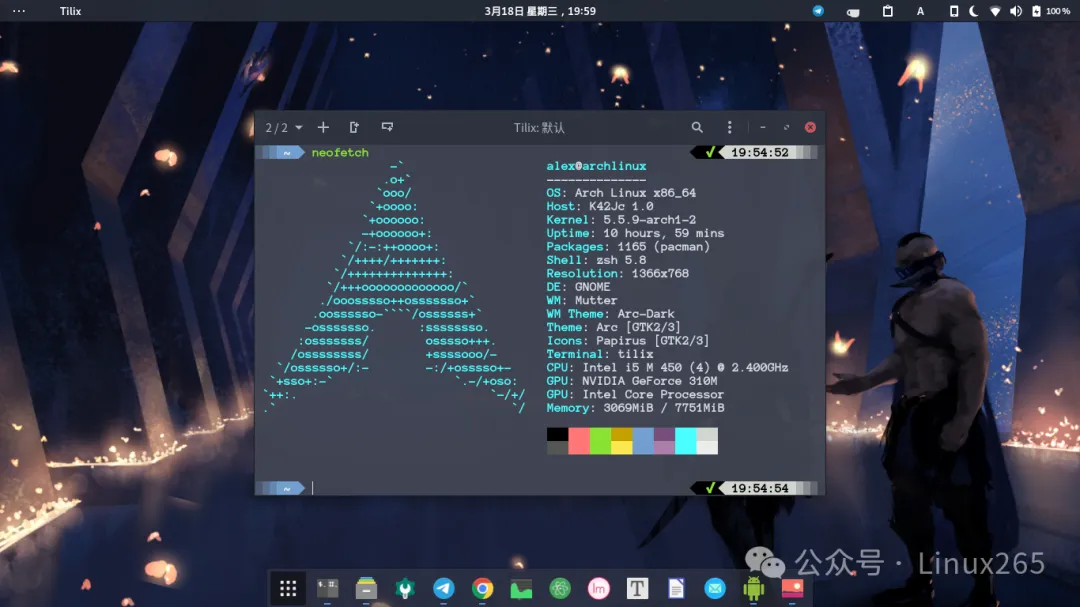Screen dimensions: 1080x607
Task: Click the Resolution: 1366x768 line
Action: coord(618,274)
